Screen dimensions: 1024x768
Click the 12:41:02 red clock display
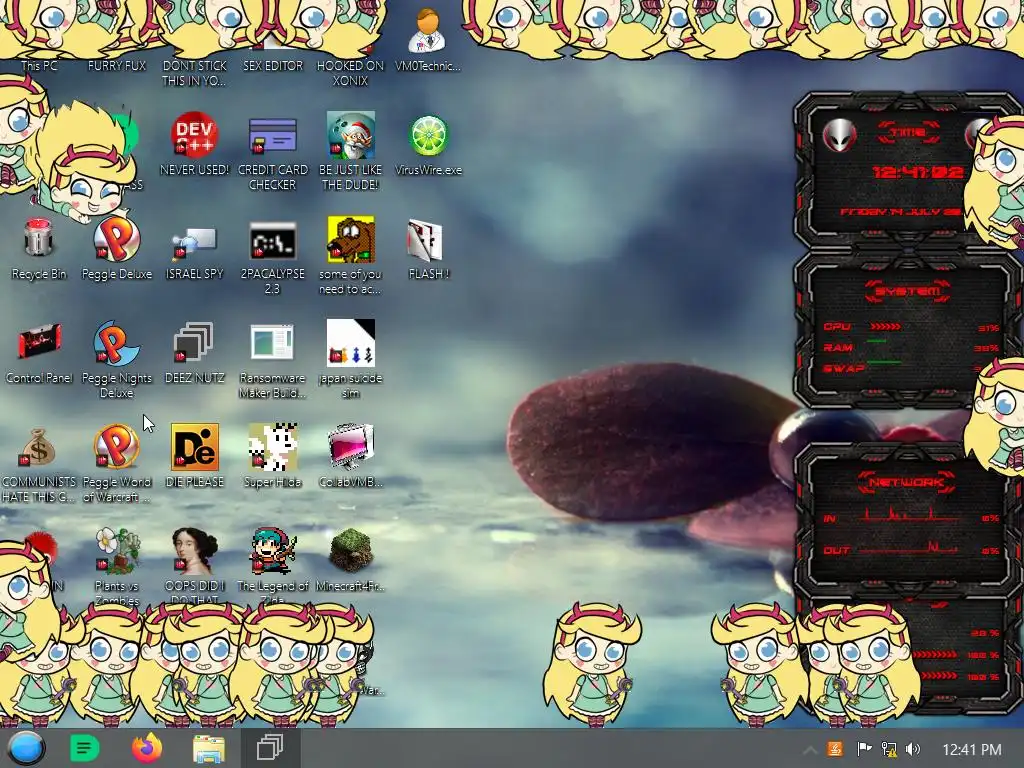tap(918, 172)
